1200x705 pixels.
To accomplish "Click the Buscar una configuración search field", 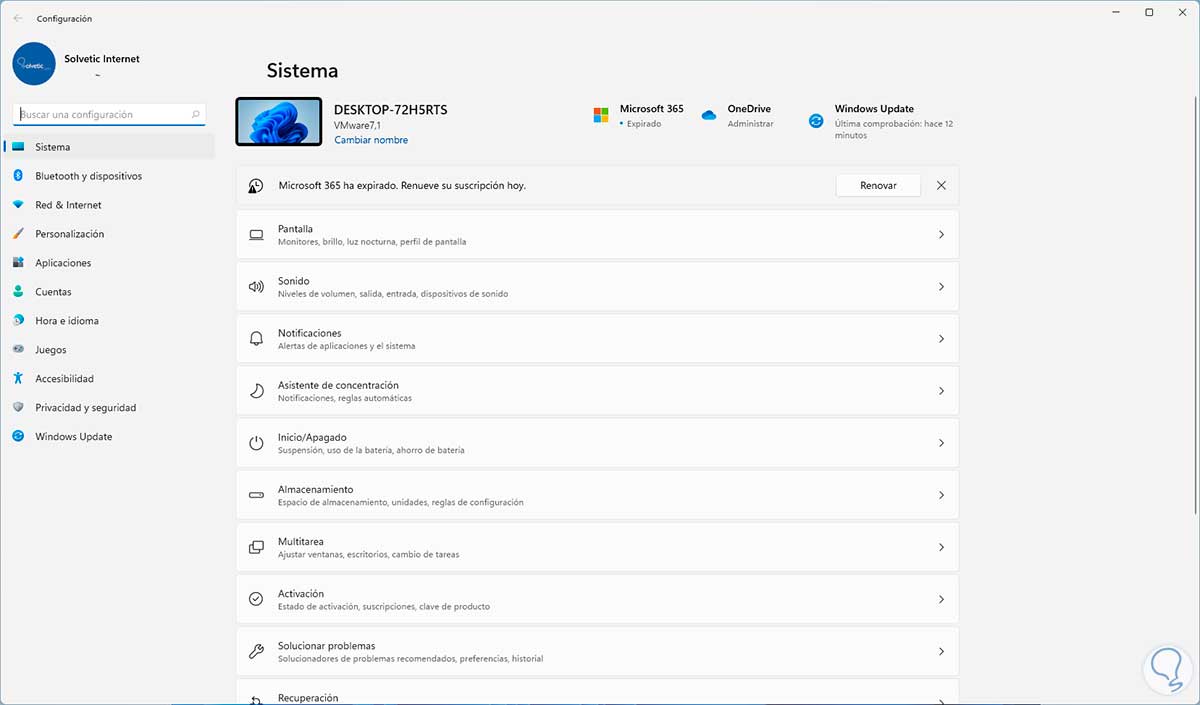I will tap(105, 115).
